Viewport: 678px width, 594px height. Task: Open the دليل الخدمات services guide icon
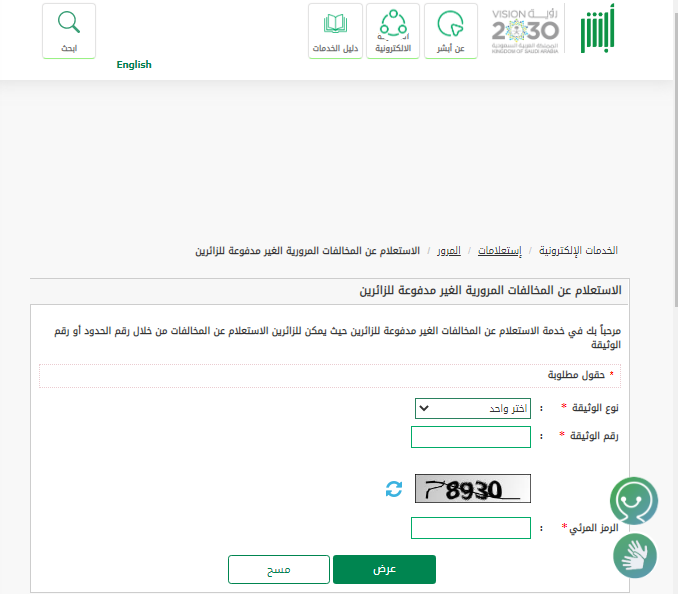pos(335,31)
